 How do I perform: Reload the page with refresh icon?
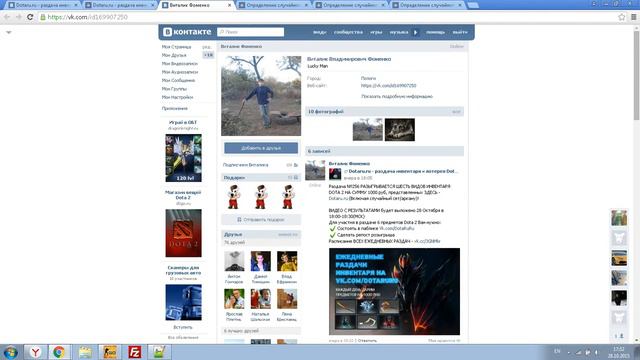(30, 17)
